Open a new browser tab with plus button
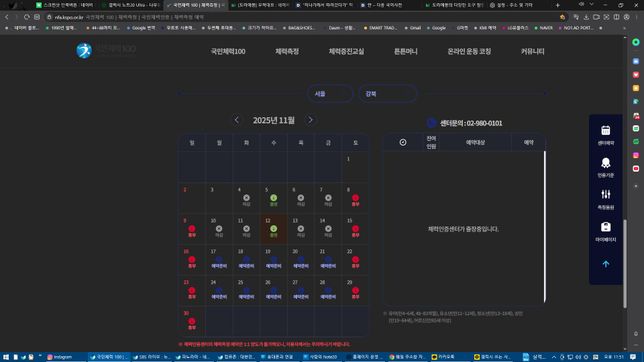 click(x=557, y=5)
